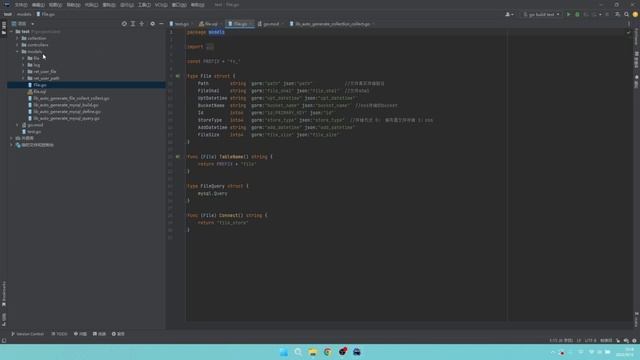Expand all nodes in project panel
640x360 pixels.
(133, 24)
